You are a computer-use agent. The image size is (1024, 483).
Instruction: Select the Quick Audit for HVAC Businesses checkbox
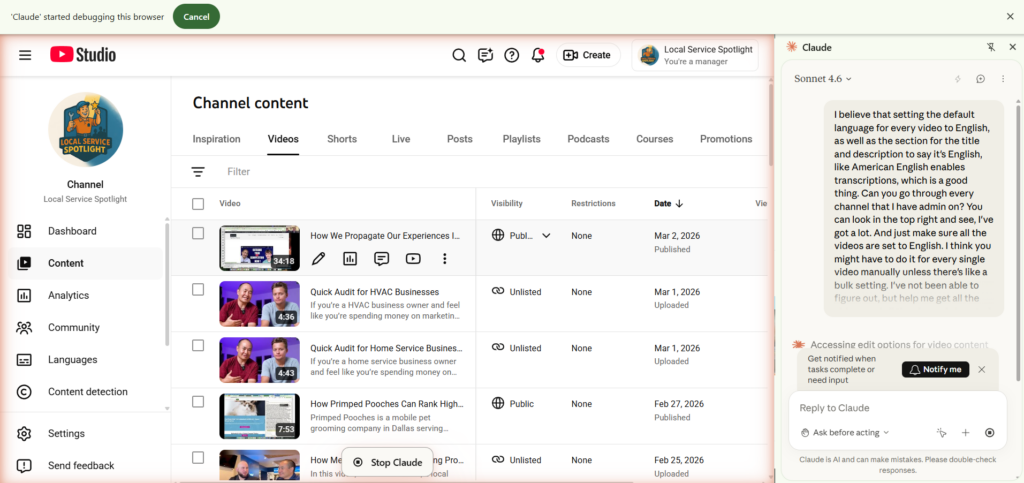198,290
